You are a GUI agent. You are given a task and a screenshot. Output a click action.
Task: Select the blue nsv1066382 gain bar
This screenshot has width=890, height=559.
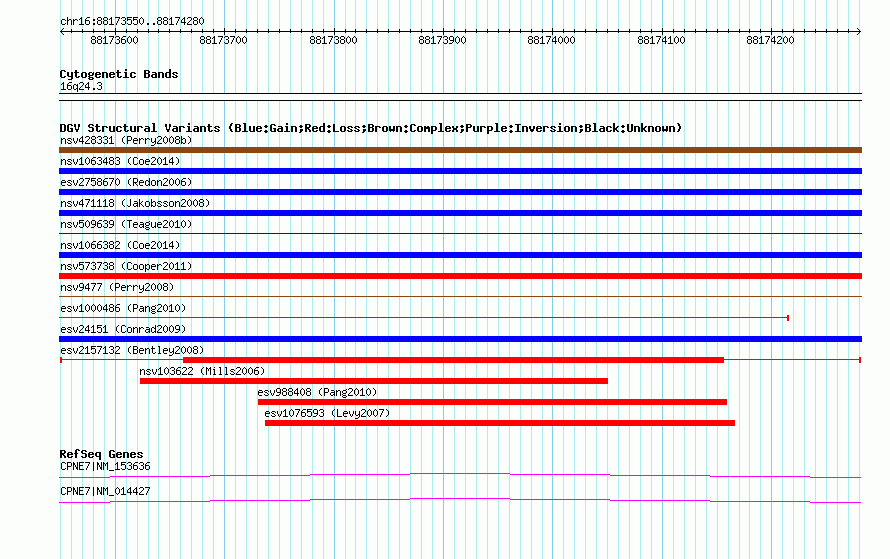[x=460, y=255]
